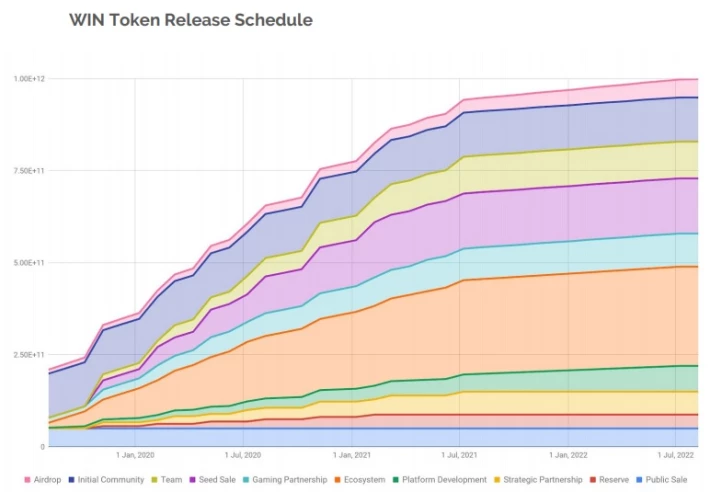This screenshot has width=710, height=492.
Task: Click the Airdrop pink legend swatch
Action: pos(27,480)
